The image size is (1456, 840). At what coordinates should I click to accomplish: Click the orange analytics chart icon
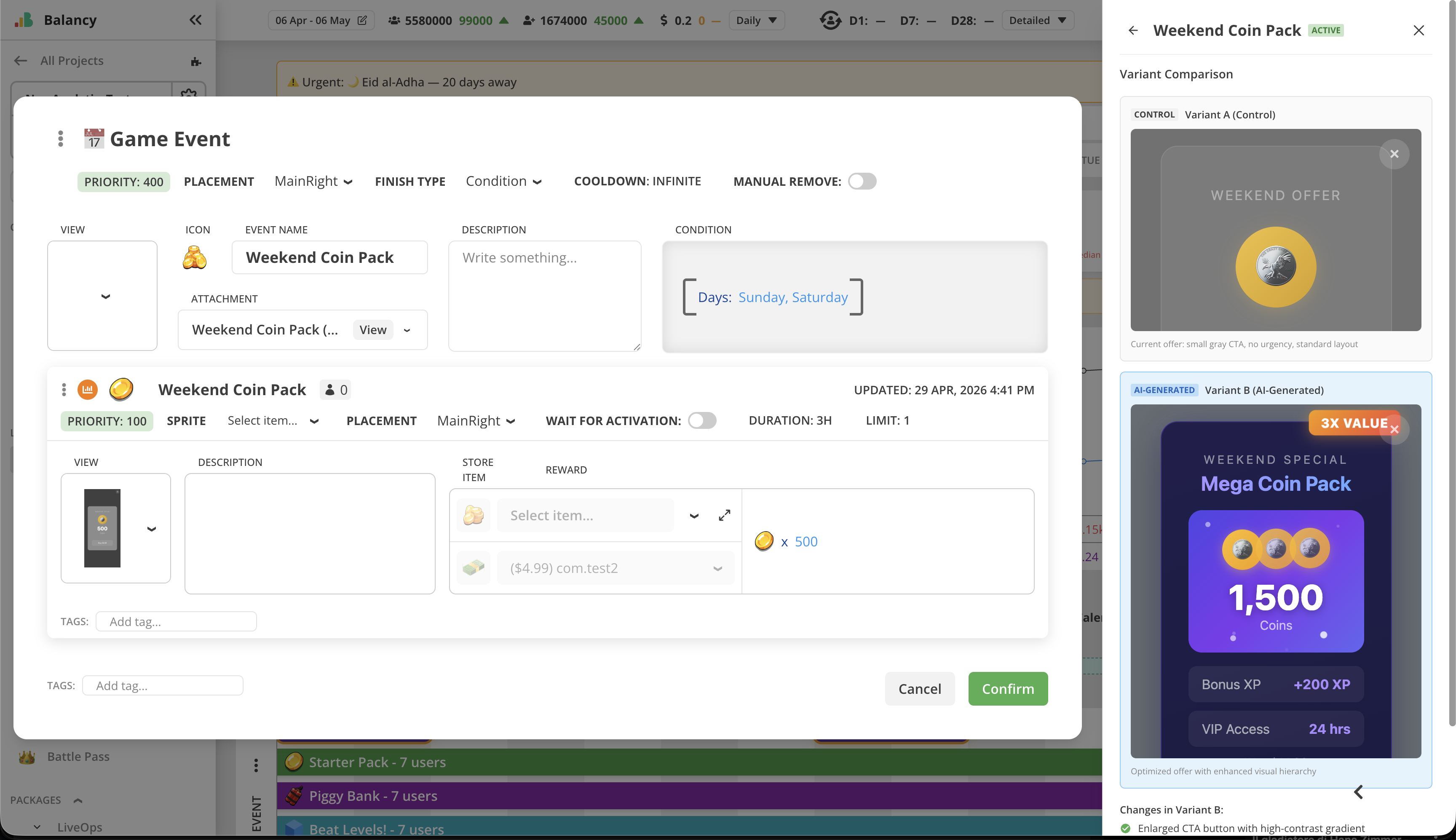tap(88, 389)
